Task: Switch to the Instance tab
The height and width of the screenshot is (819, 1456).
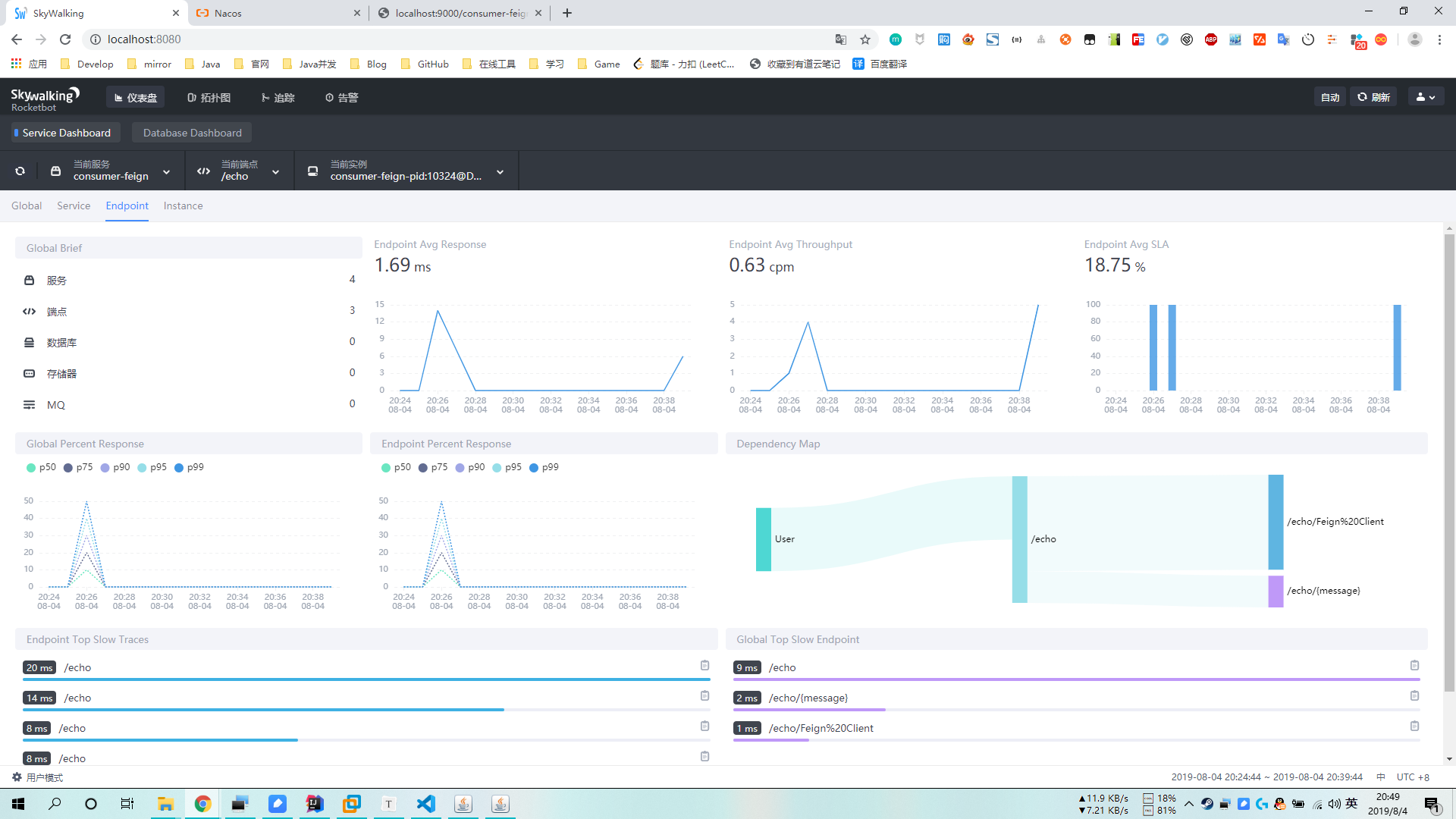Action: coord(183,206)
